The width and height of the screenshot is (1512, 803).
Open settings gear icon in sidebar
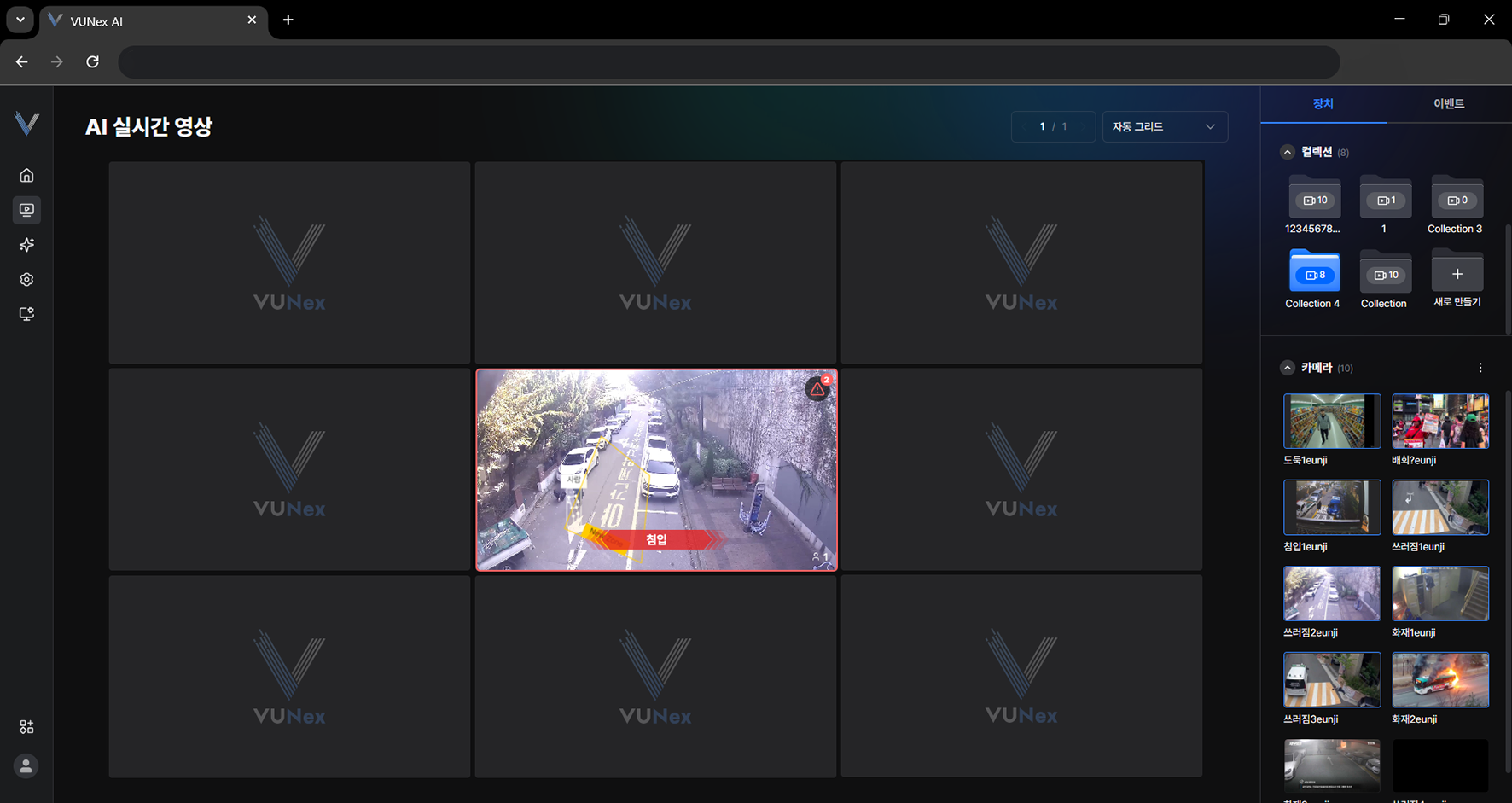click(26, 280)
